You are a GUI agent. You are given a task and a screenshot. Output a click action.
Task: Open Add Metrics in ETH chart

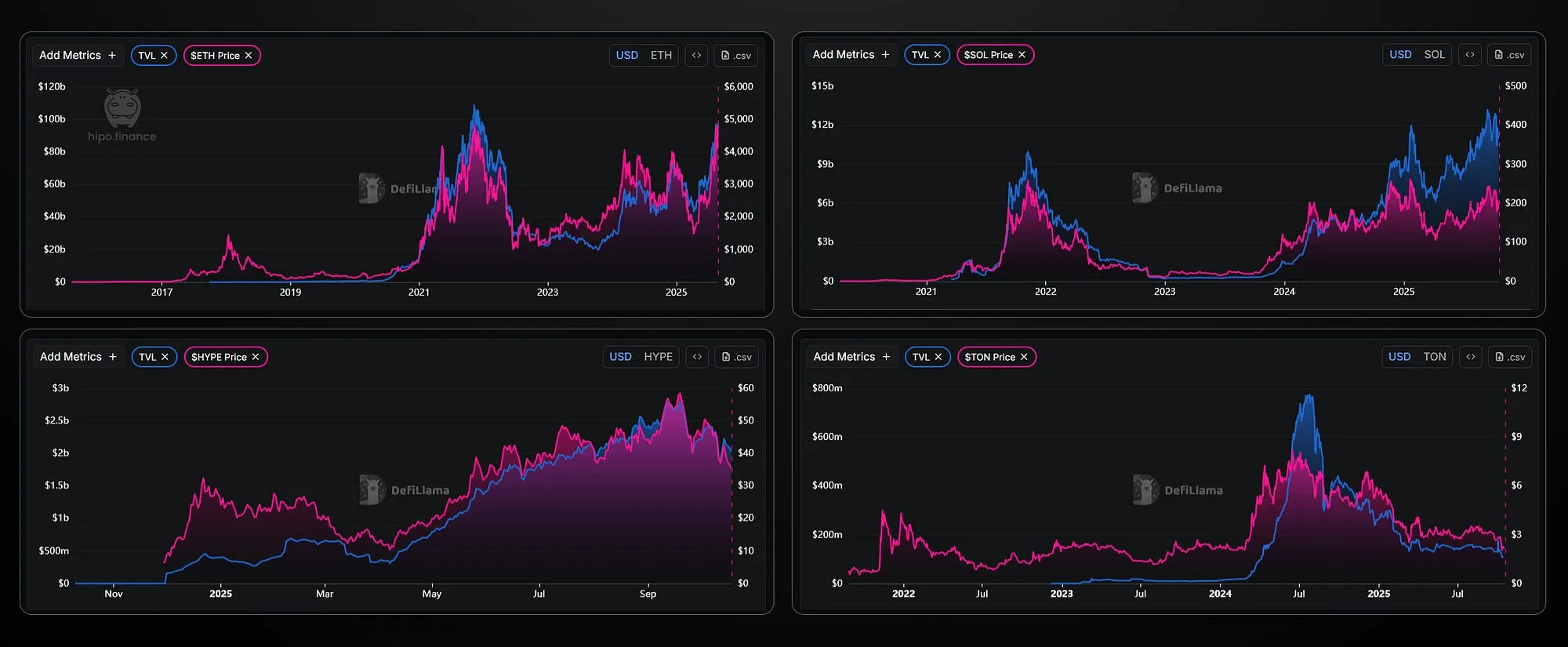78,55
